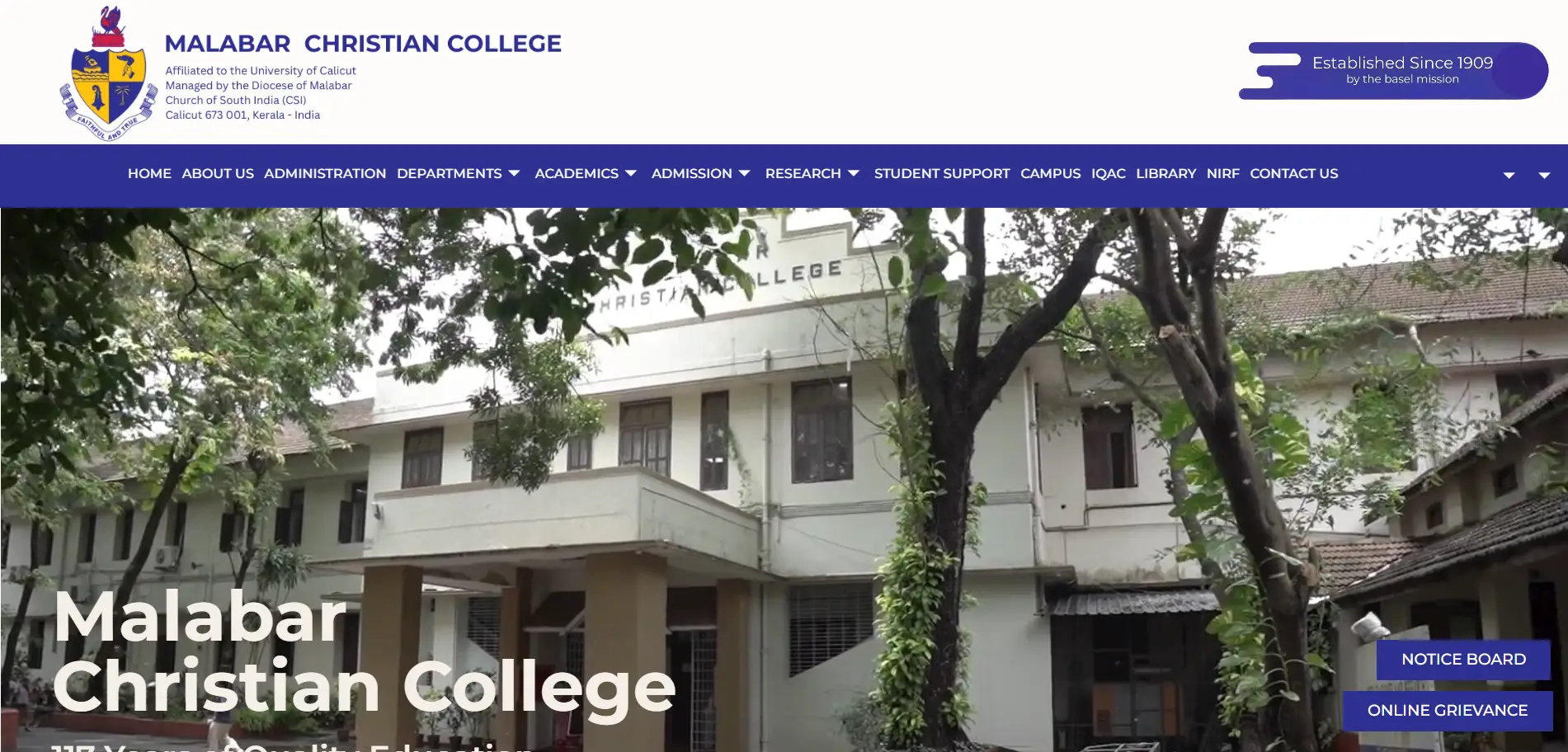Visit the Library menu link
1568x752 pixels.
(x=1165, y=174)
